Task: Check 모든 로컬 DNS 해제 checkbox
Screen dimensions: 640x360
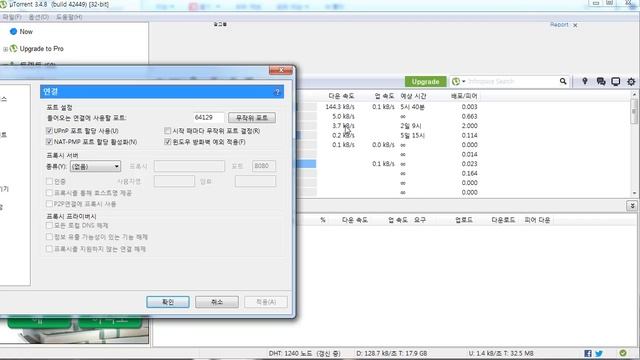Action: coord(49,225)
